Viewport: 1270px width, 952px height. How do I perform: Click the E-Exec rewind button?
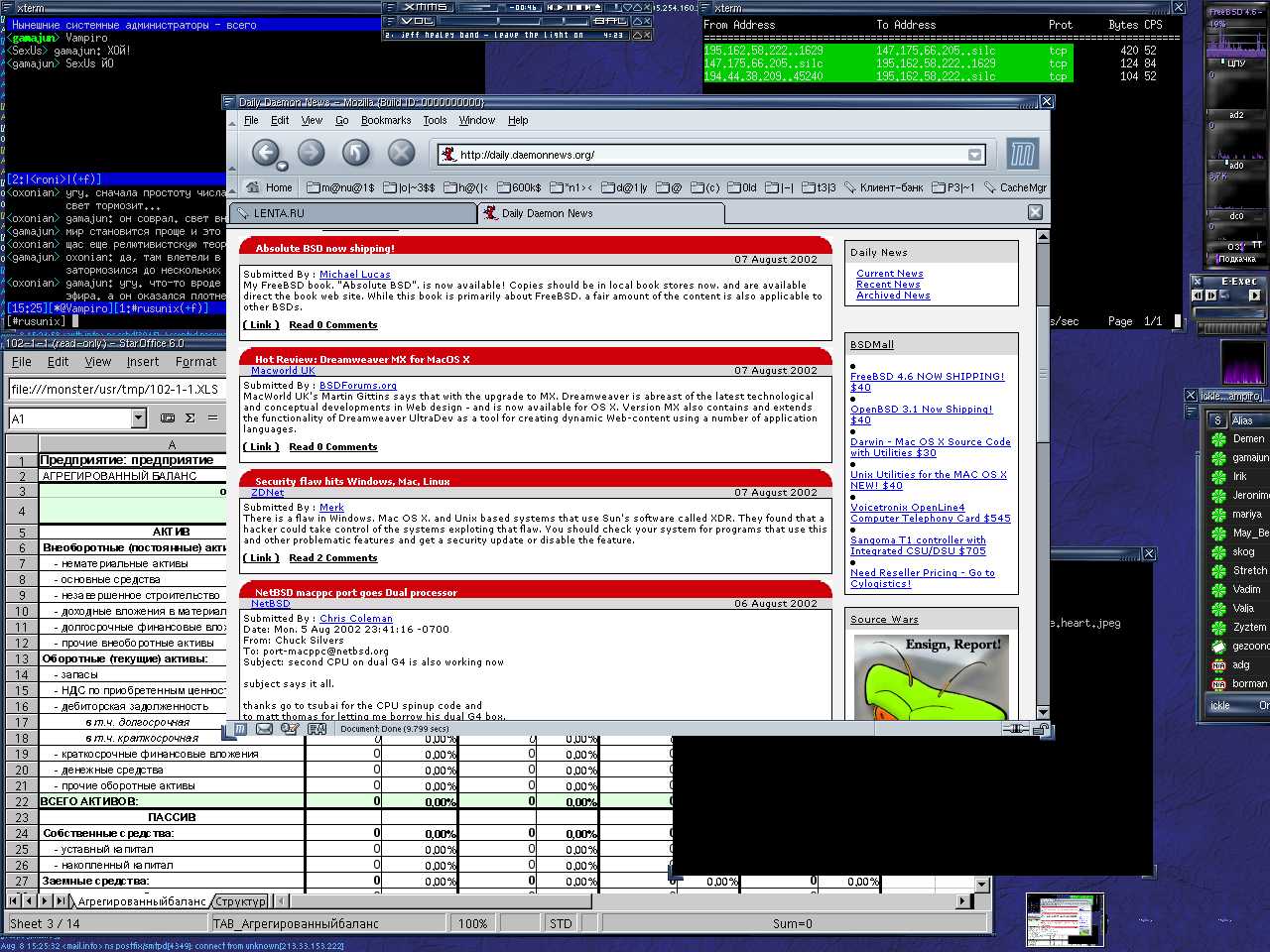(1197, 296)
